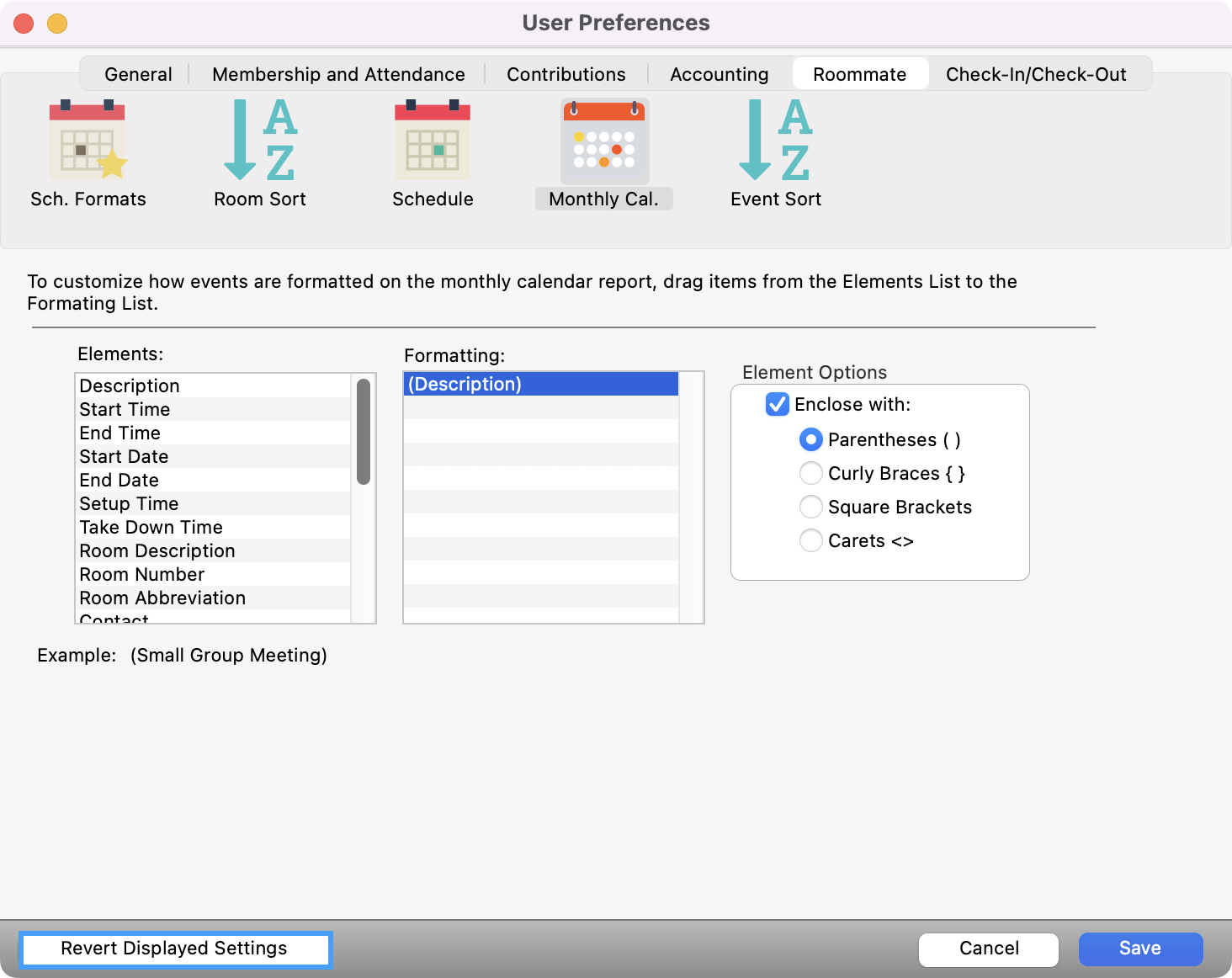Viewport: 1232px width, 978px height.
Task: Open the Event Sort icon
Action: [775, 141]
